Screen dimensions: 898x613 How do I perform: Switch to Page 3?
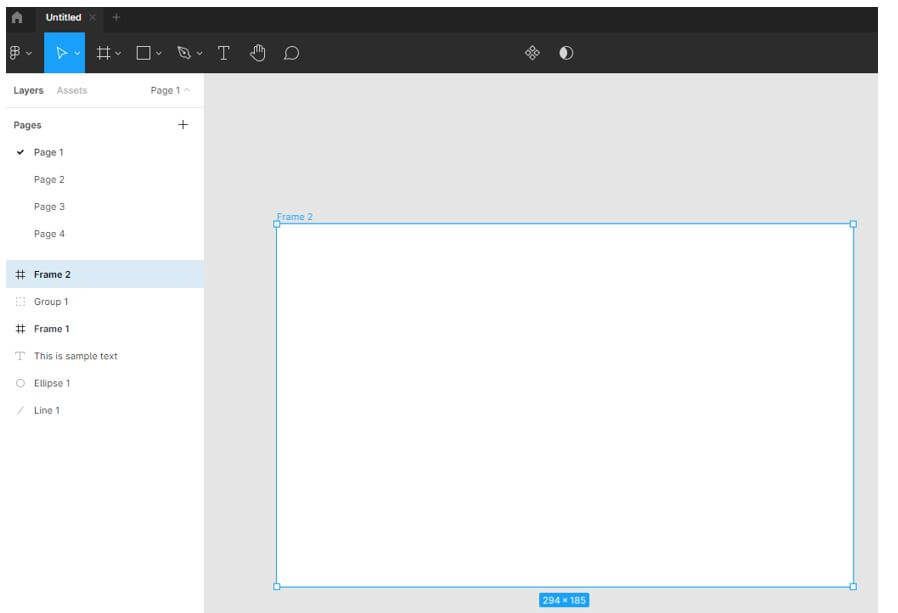[105, 206]
